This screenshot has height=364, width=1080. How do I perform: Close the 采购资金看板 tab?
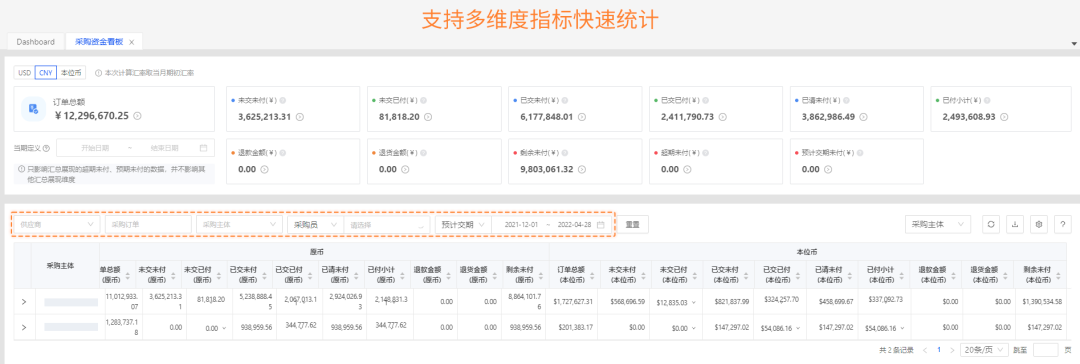[x=132, y=43]
